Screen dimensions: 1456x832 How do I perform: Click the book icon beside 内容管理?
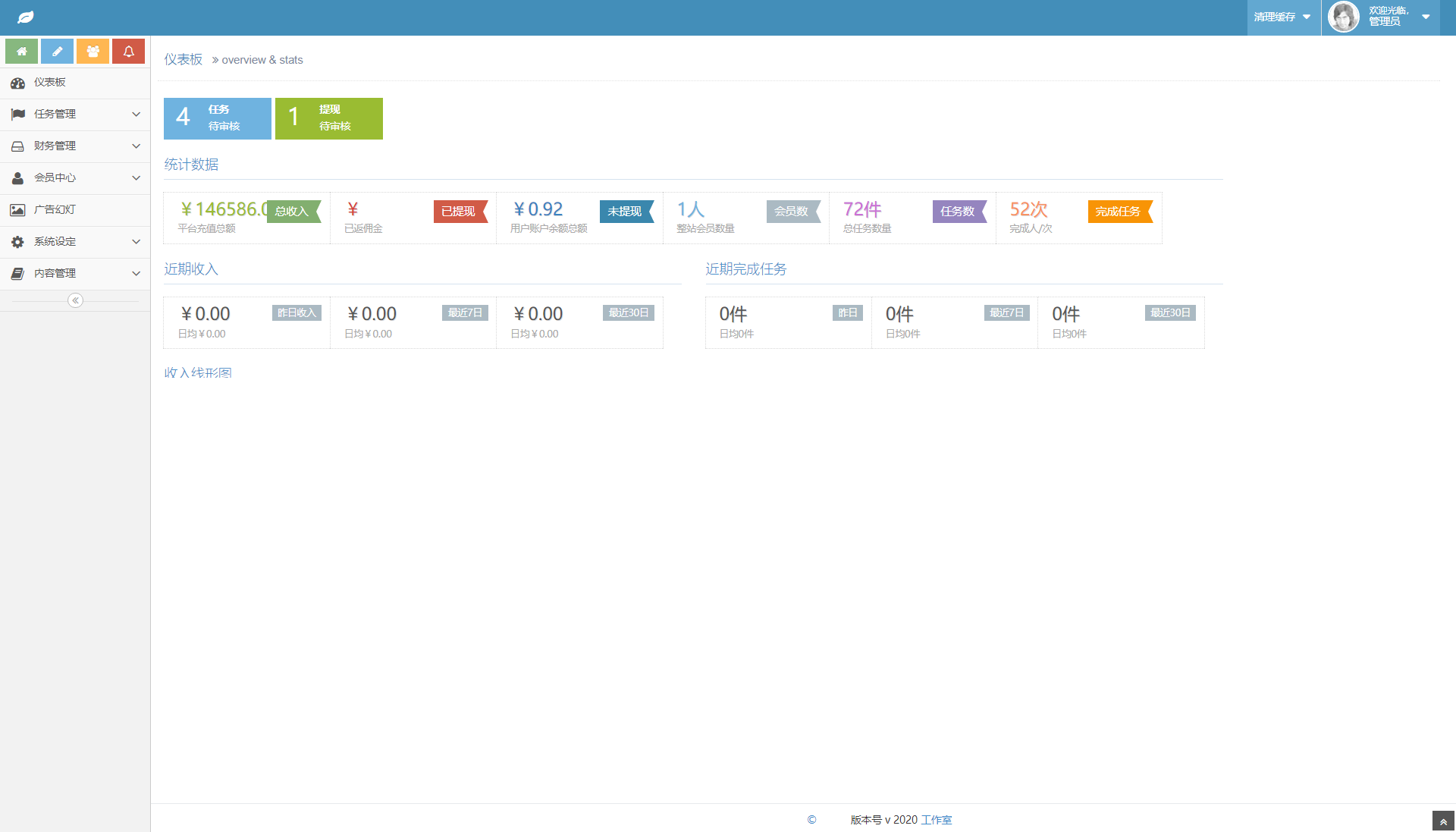click(17, 274)
